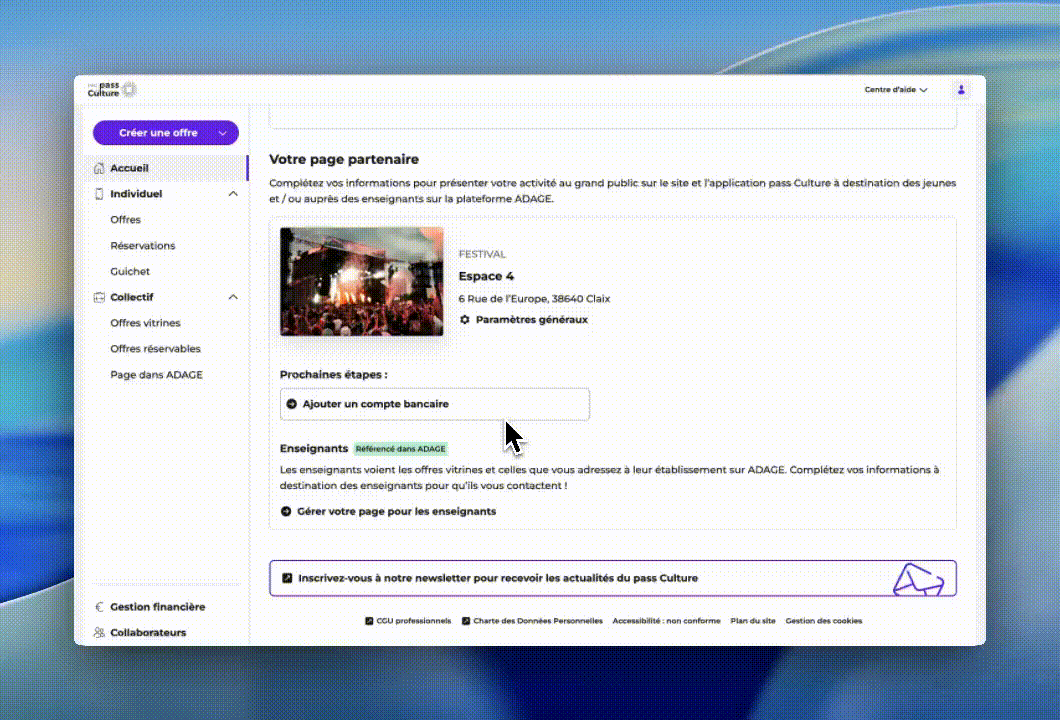
Task: Open the user profile icon
Action: pos(961,89)
